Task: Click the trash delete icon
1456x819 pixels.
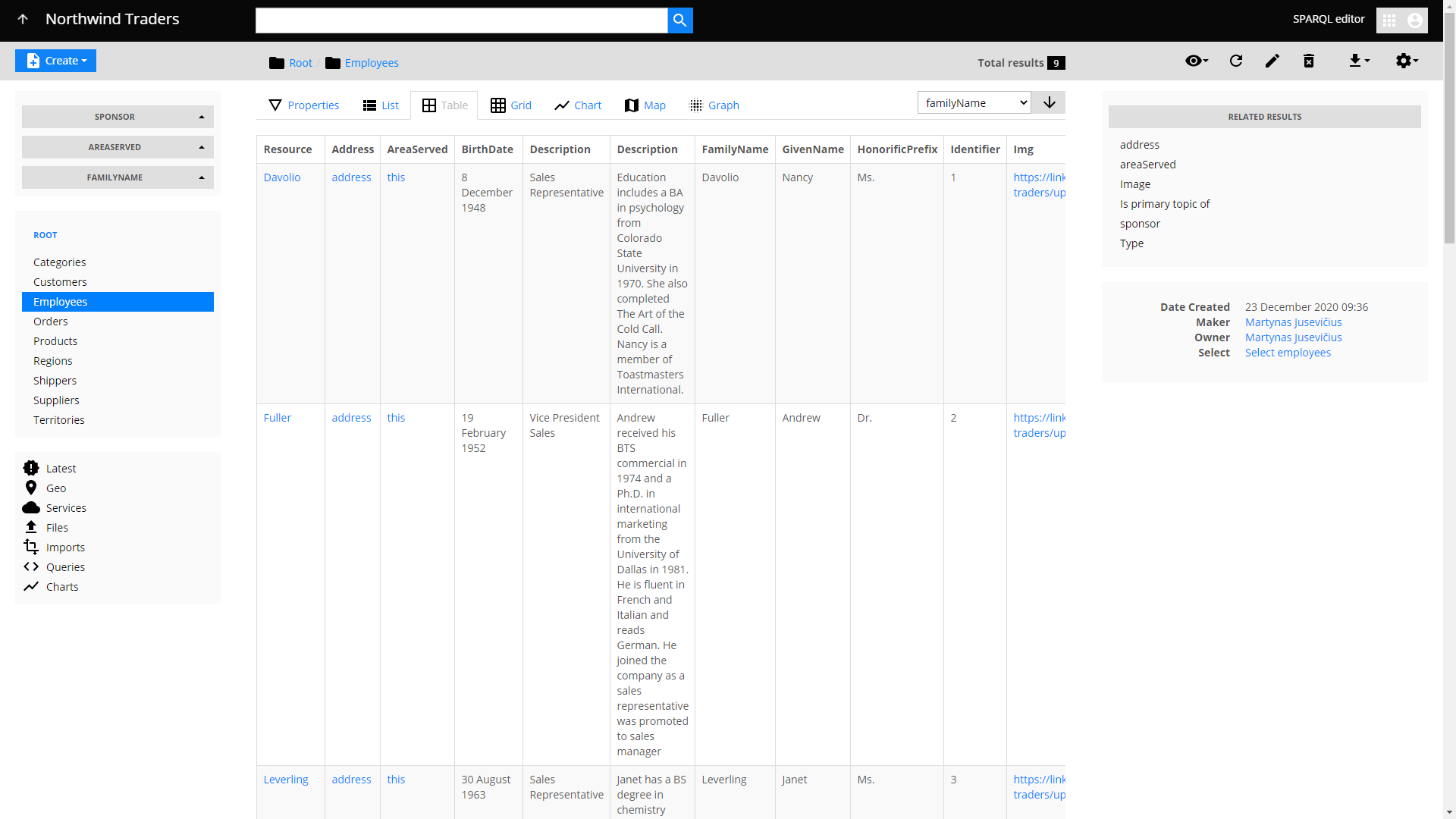Action: (1309, 61)
